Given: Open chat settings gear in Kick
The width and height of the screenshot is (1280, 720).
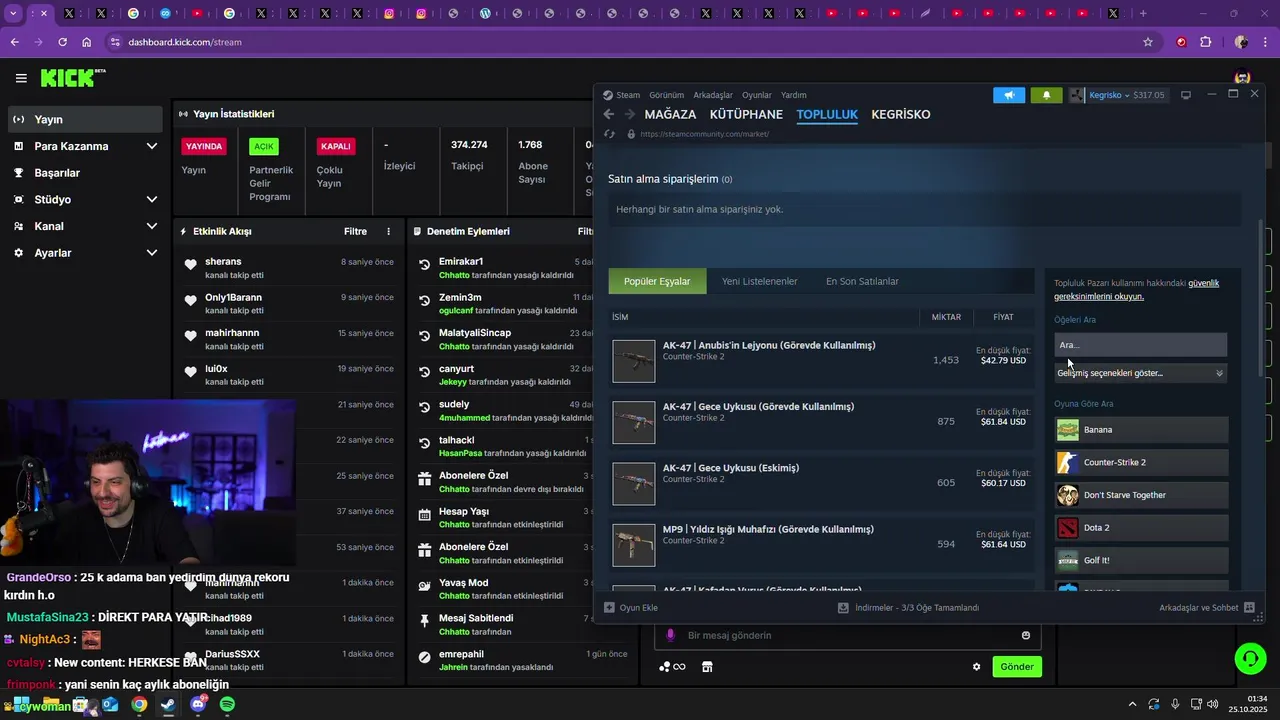Looking at the screenshot, I should pyautogui.click(x=977, y=667).
